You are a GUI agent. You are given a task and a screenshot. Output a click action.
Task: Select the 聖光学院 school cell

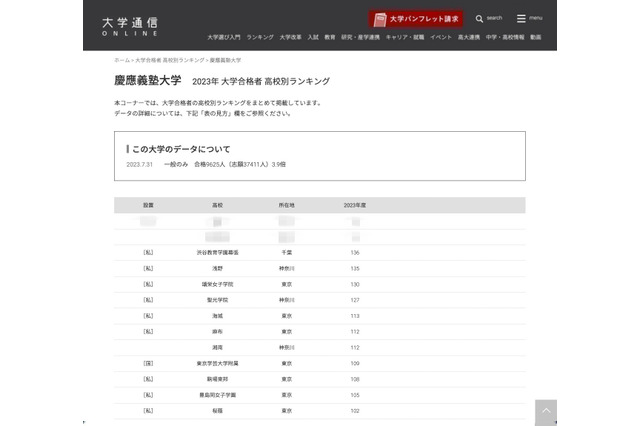pos(218,300)
